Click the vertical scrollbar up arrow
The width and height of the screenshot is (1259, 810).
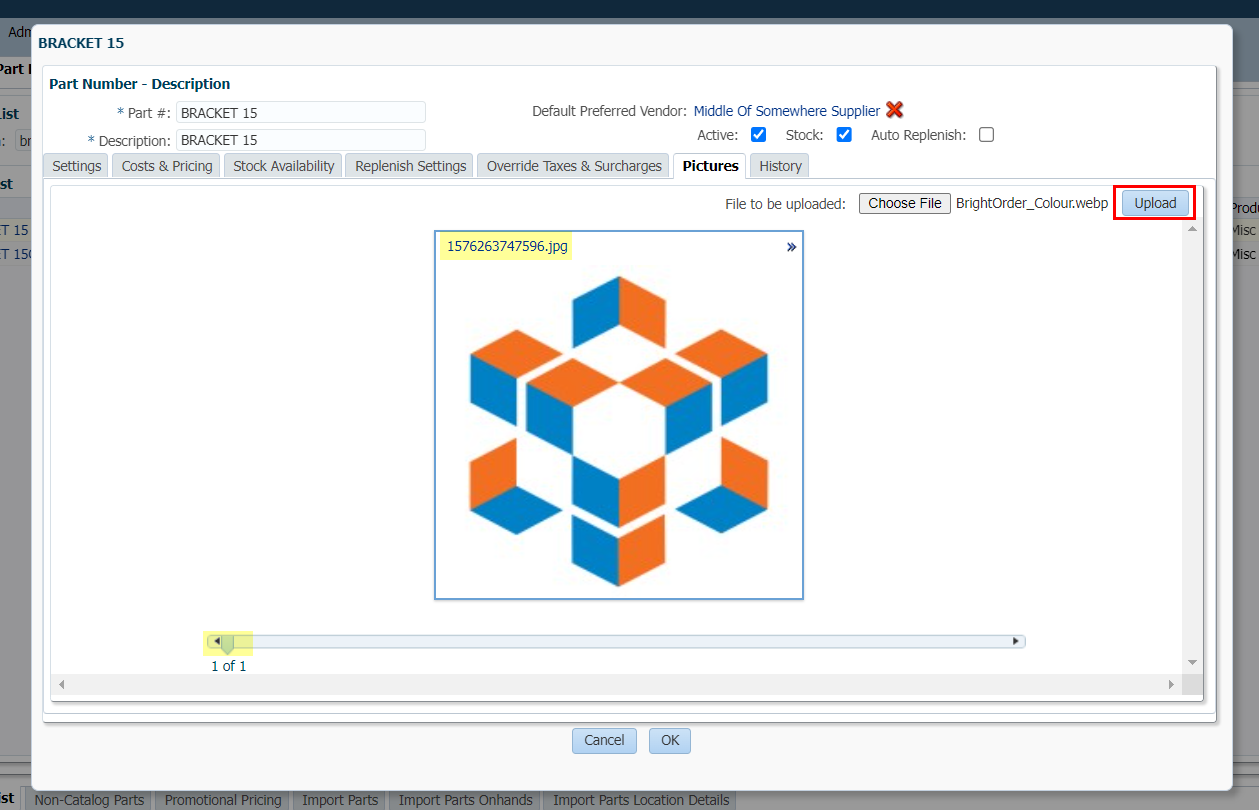[1192, 229]
